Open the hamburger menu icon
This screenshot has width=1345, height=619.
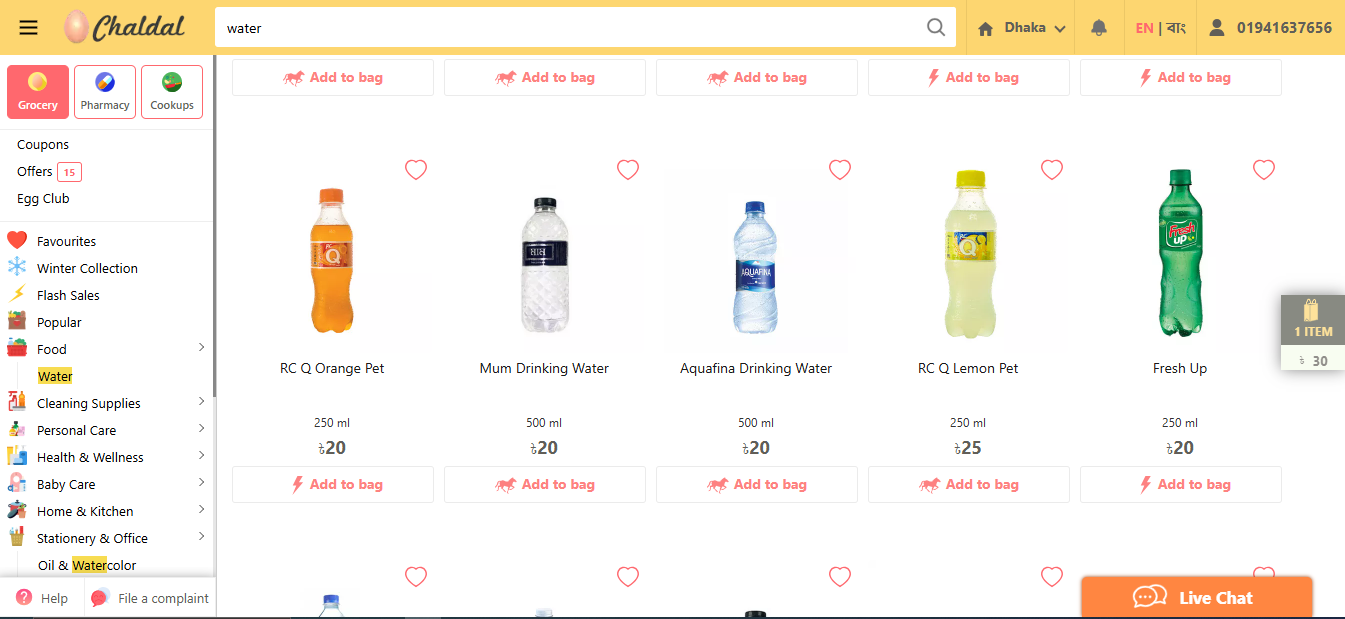pos(28,27)
